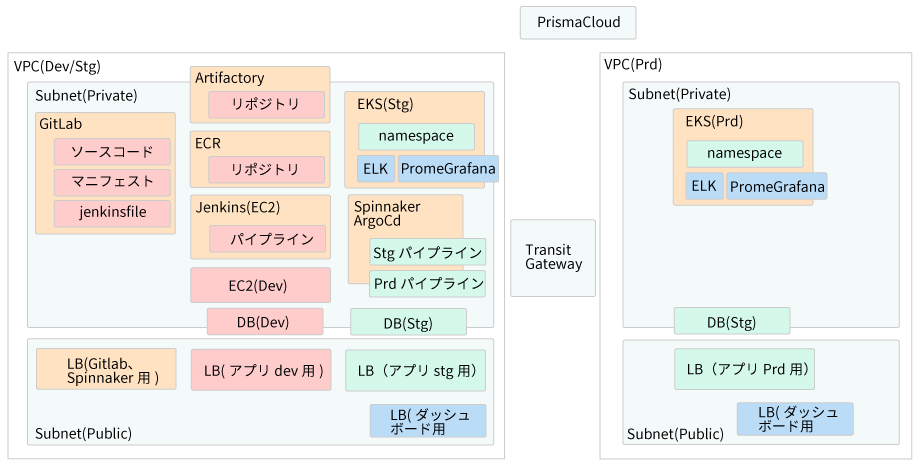Select the namespace box in EKS(Stg)

coord(417,137)
